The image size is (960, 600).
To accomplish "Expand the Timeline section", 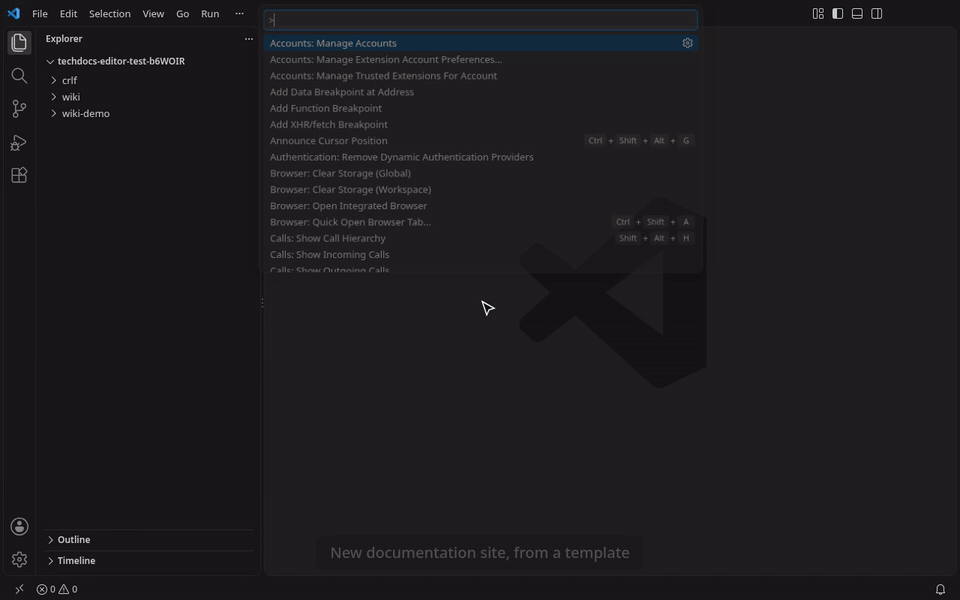I will click(148, 560).
